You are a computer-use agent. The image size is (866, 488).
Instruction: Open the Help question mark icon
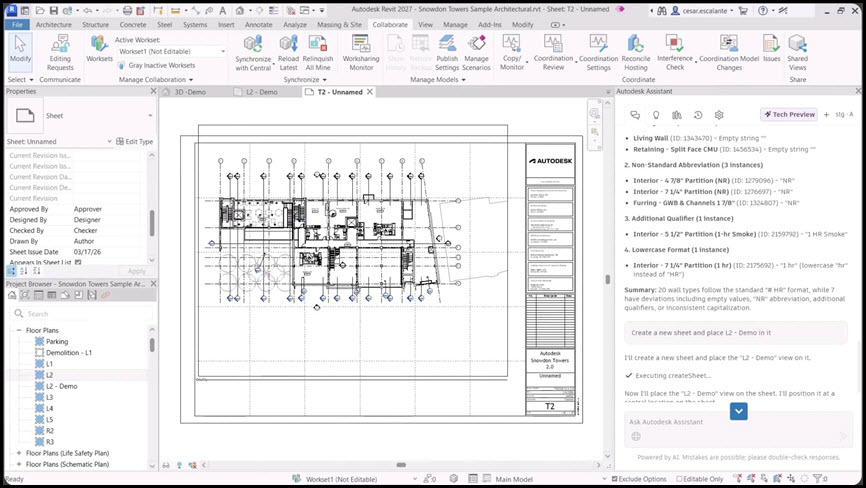point(763,10)
